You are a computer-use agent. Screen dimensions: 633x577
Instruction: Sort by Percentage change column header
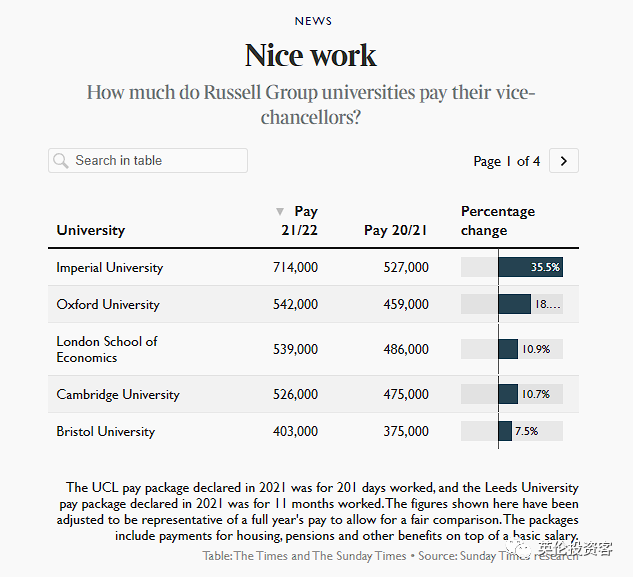click(x=497, y=221)
